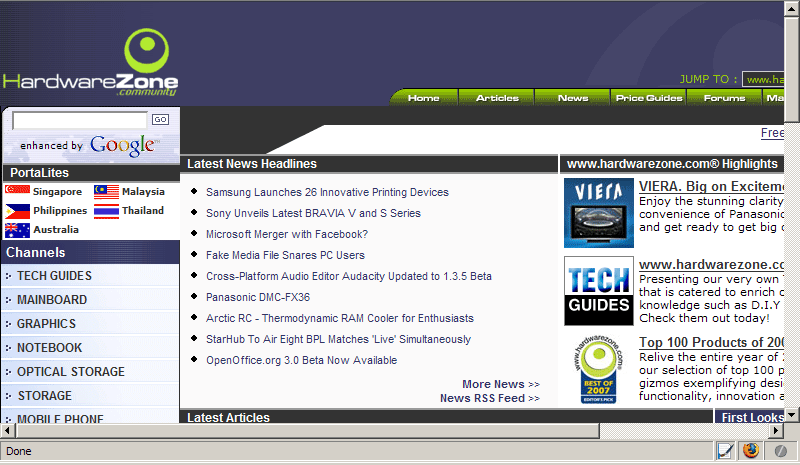Open Microsoft Merger with Facebook headline

287,234
